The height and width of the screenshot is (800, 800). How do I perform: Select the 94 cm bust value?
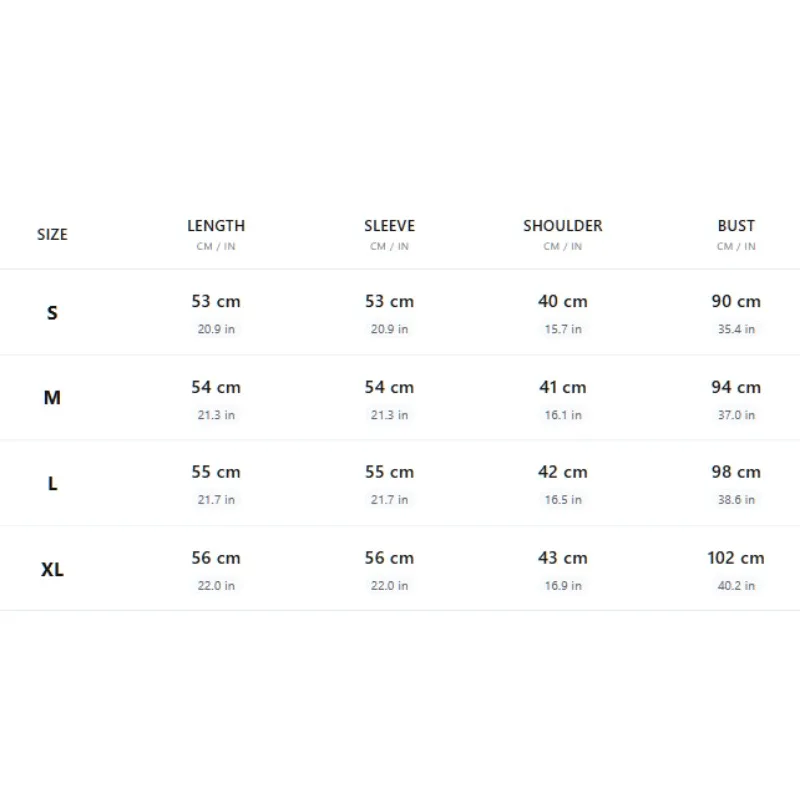click(736, 387)
